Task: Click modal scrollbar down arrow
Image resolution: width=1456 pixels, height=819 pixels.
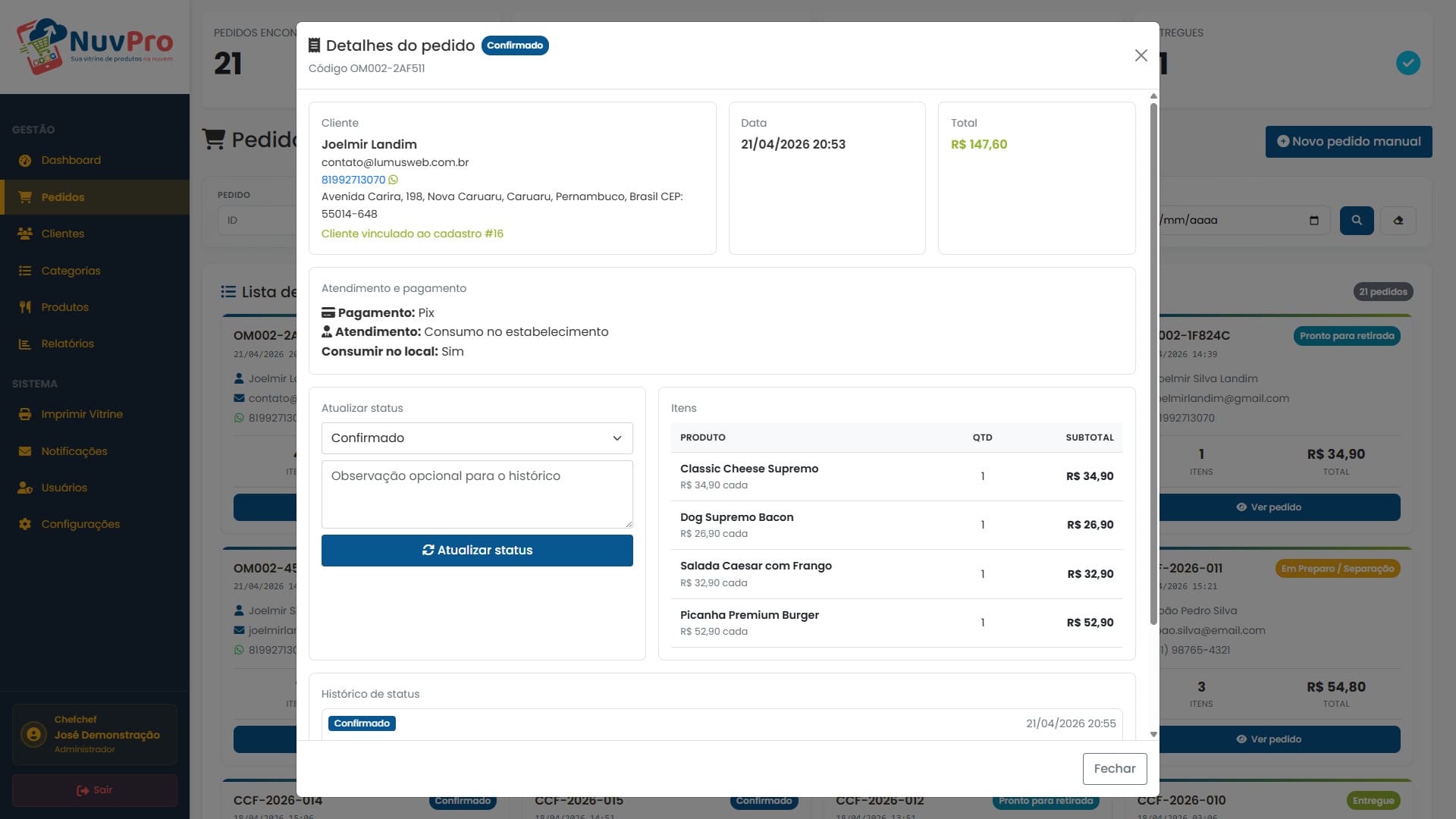Action: pos(1153,734)
